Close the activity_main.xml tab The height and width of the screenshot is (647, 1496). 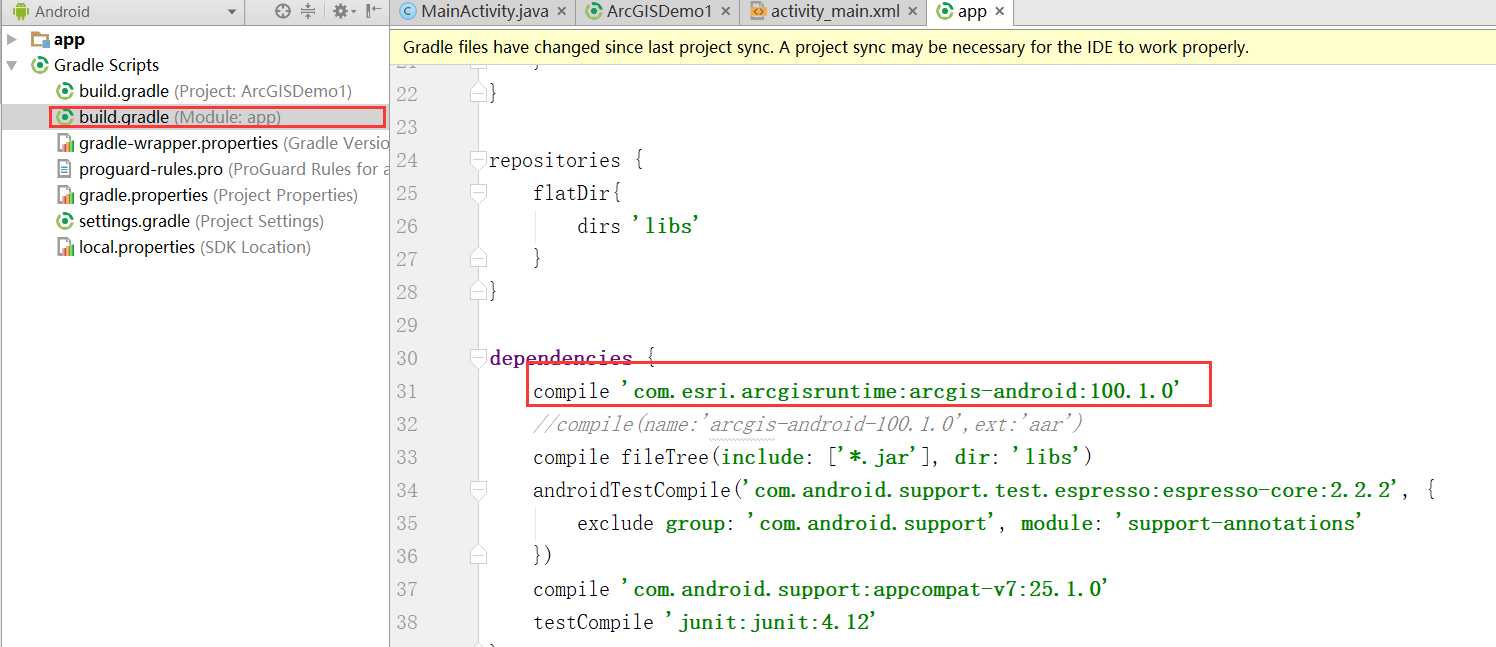pos(913,12)
